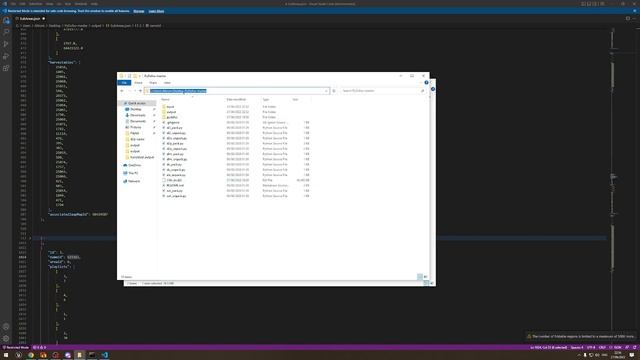Click the Manage link in Restricted Mode banner
This screenshot has height=360, width=640.
(x=139, y=11)
